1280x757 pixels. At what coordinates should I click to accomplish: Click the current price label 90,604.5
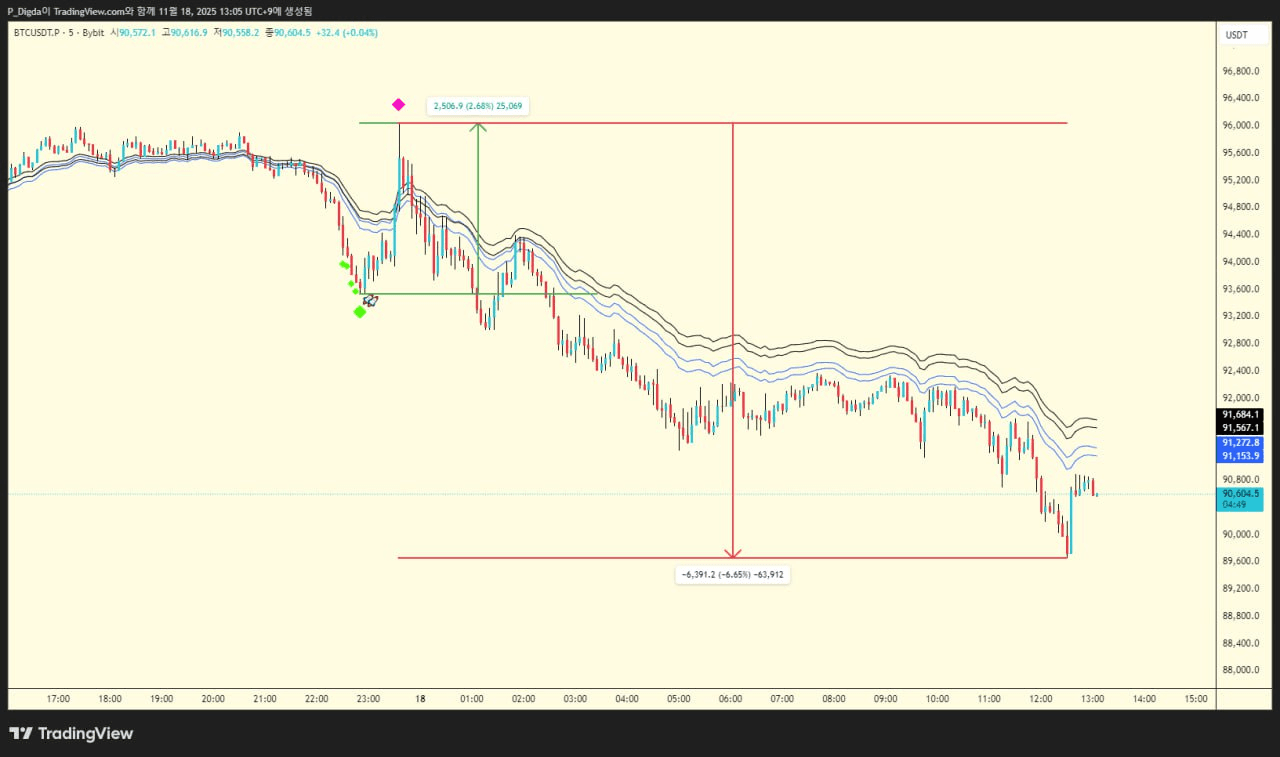(1240, 493)
